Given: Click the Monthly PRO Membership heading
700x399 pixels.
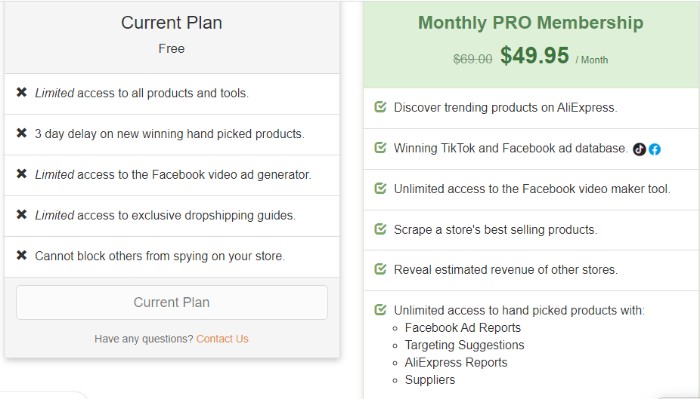Looking at the screenshot, I should 531,23.
